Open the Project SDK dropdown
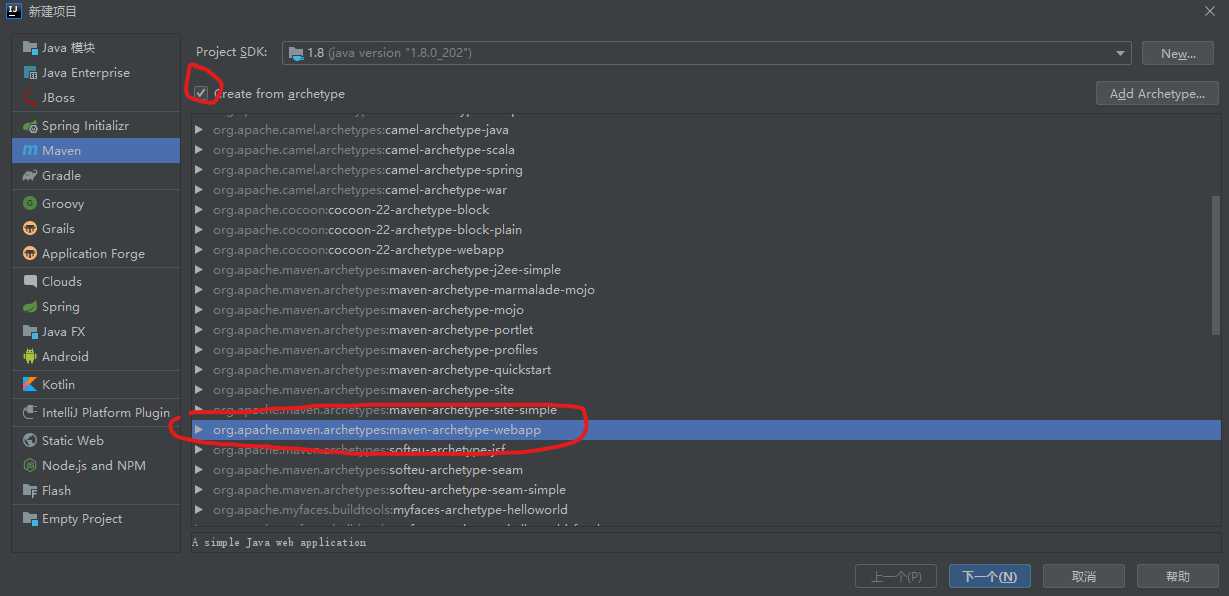Viewport: 1229px width, 596px height. coord(1121,53)
